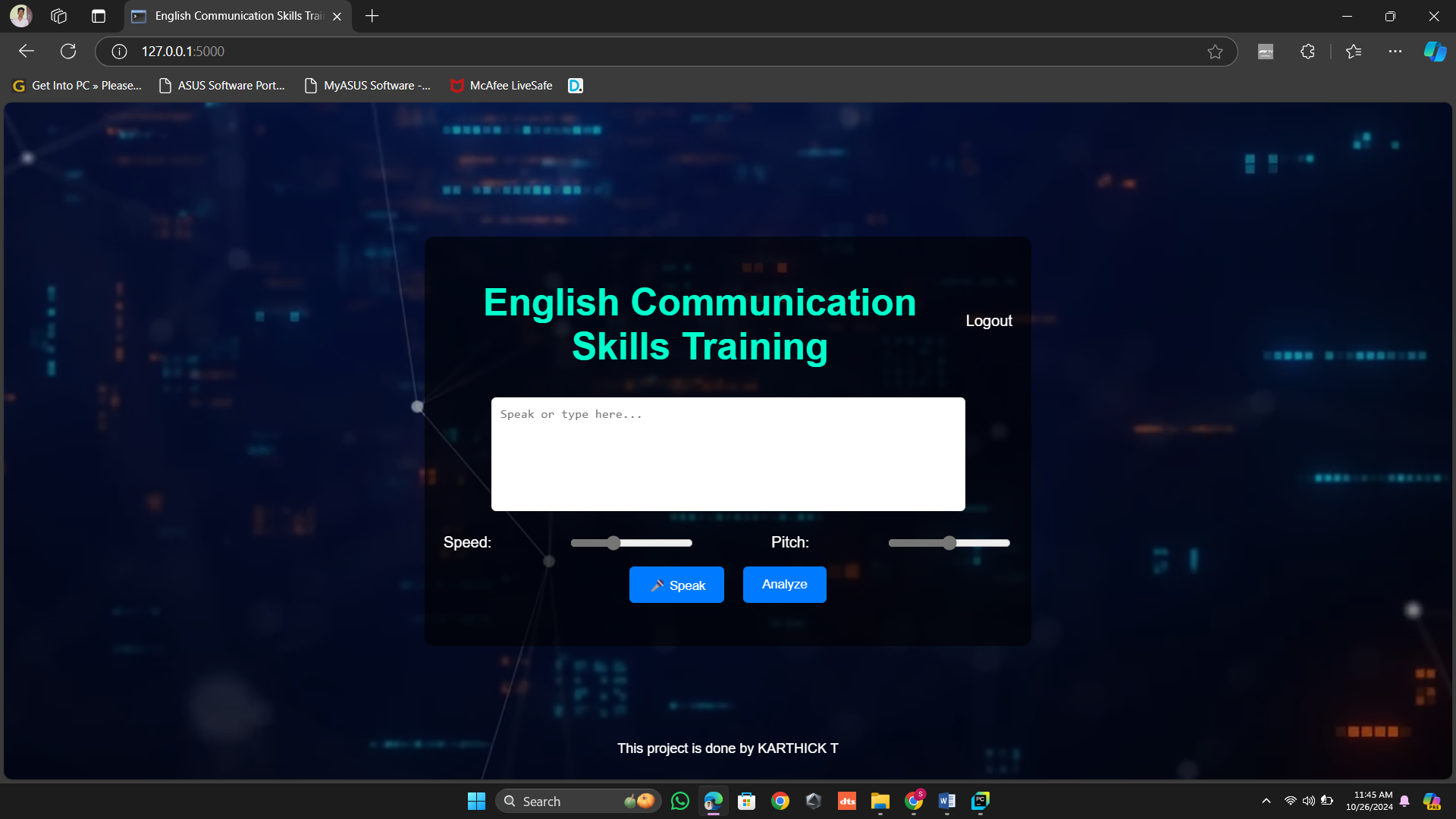1456x819 pixels.
Task: Open Copilot icon in browser toolbar
Action: pos(1435,52)
